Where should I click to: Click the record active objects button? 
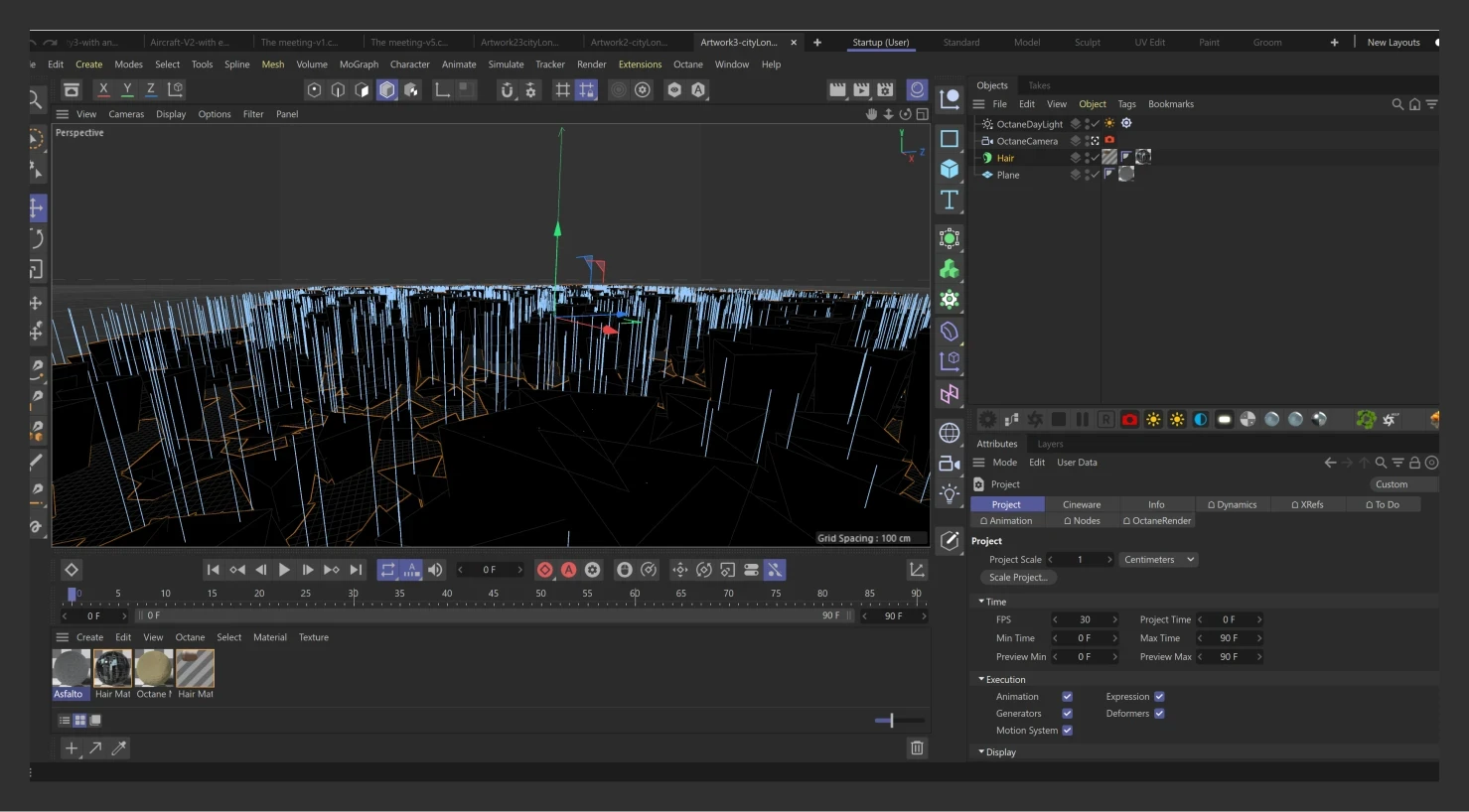pos(545,570)
